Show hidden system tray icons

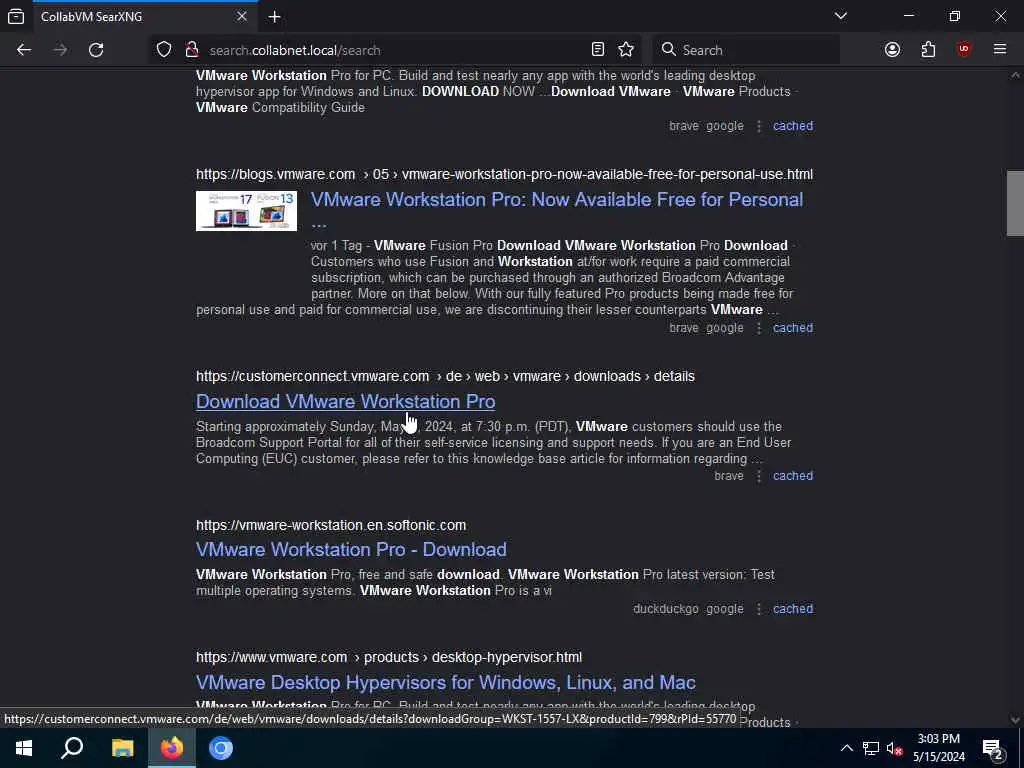(846, 748)
